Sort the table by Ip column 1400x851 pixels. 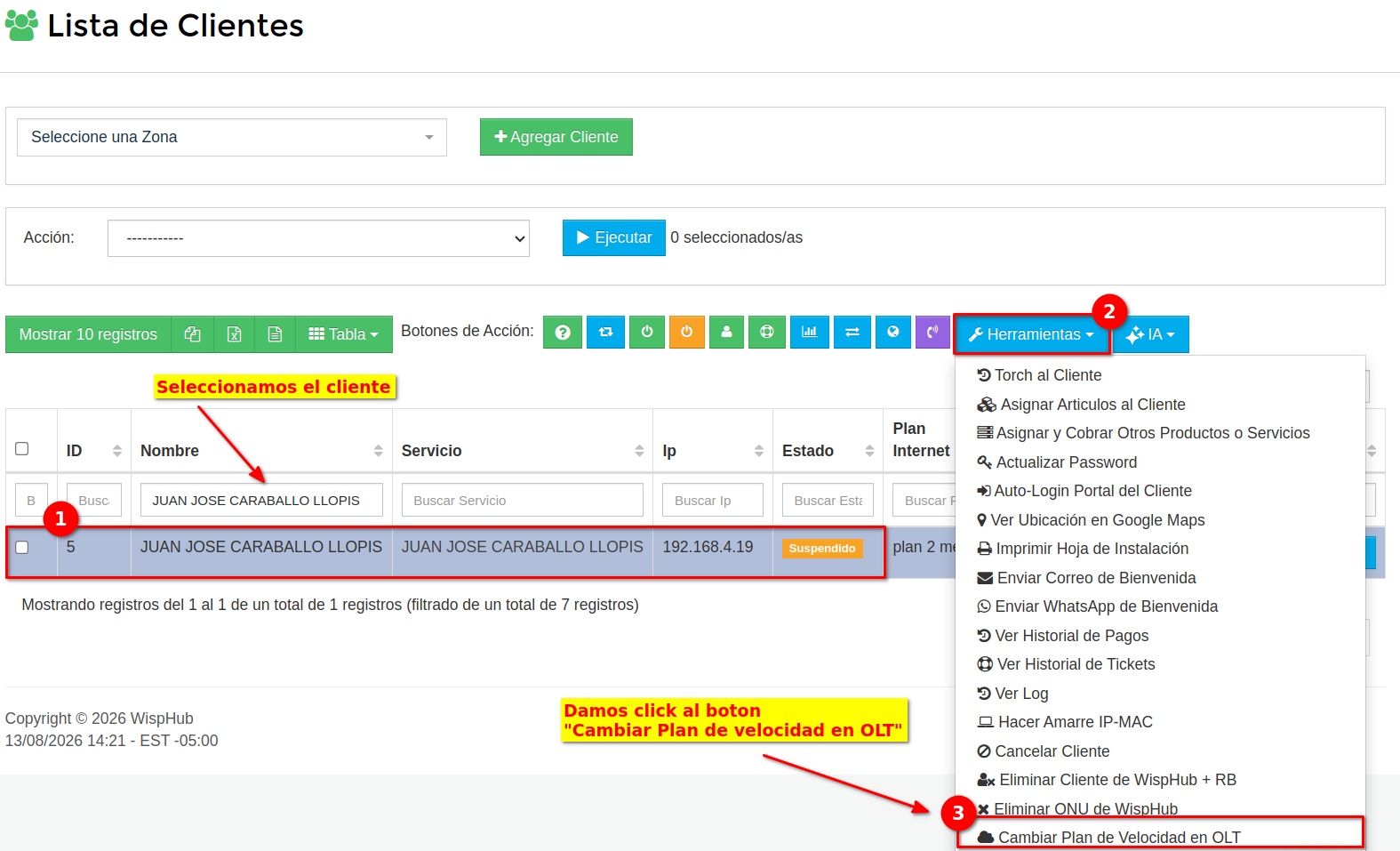759,451
